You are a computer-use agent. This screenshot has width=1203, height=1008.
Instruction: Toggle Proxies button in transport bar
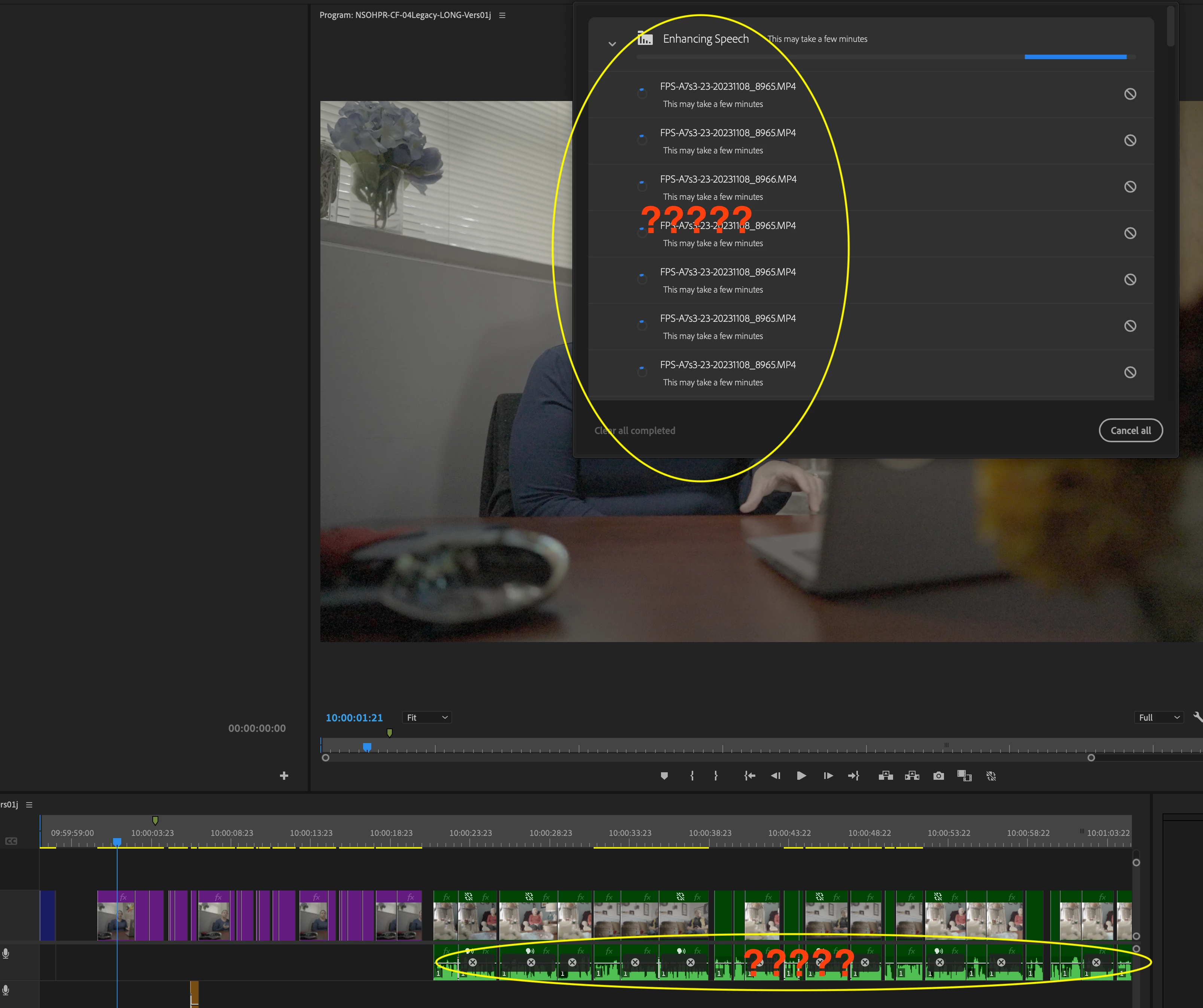991,776
